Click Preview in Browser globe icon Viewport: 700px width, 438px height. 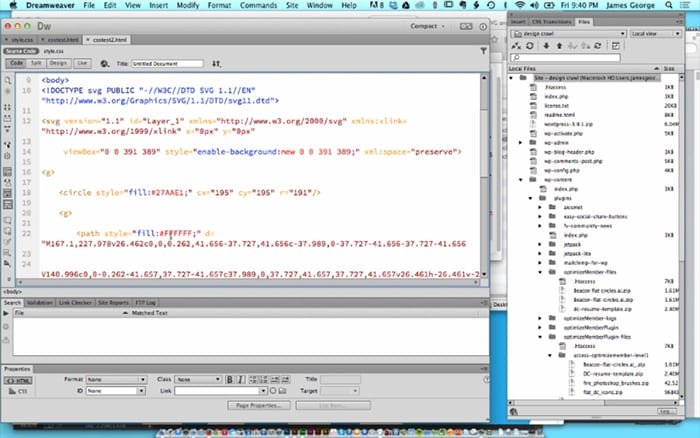click(104, 64)
